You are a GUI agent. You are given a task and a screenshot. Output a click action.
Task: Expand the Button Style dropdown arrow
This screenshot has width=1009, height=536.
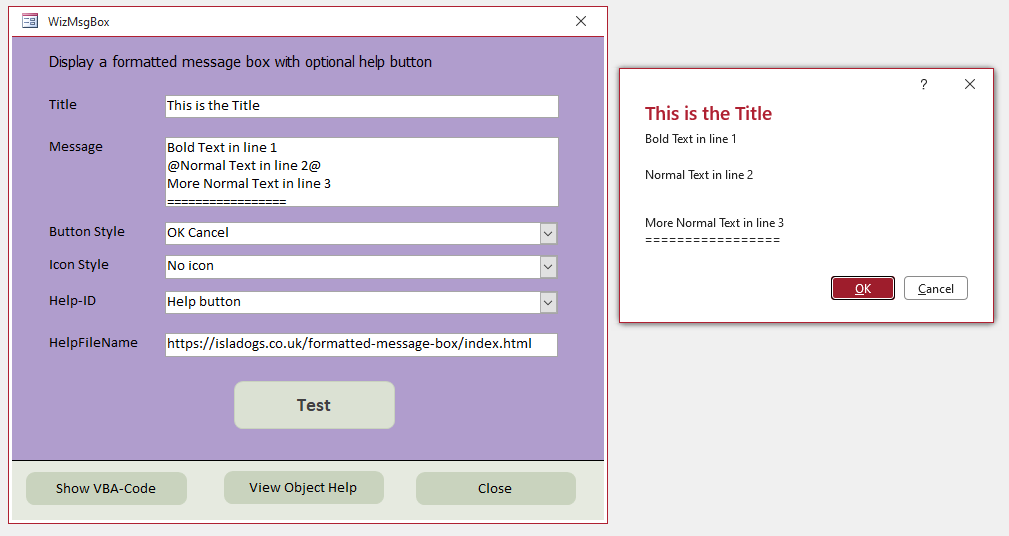point(548,233)
